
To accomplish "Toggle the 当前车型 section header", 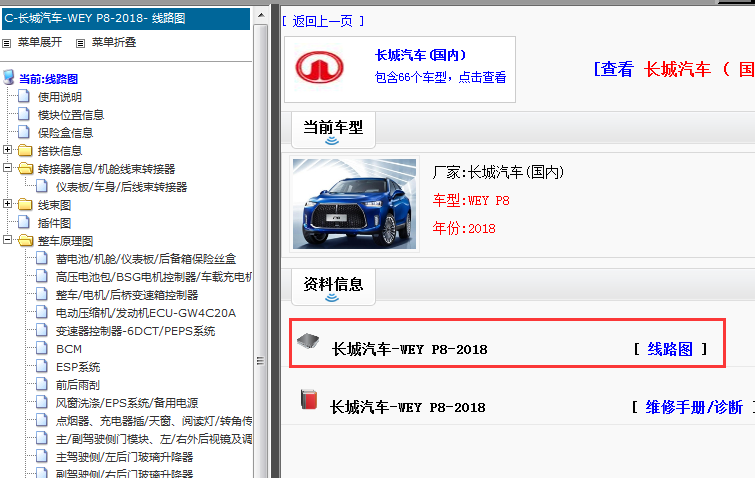I will coord(333,130).
